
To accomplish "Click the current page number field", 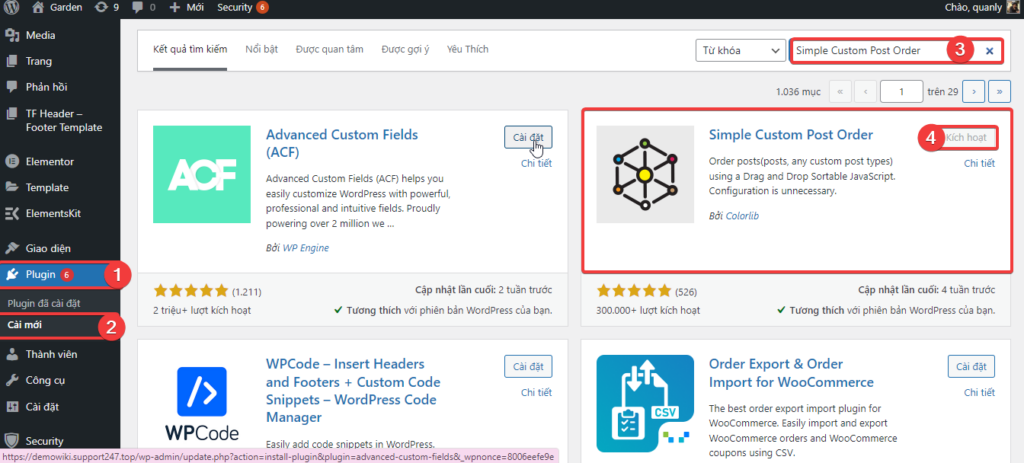I will click(901, 92).
